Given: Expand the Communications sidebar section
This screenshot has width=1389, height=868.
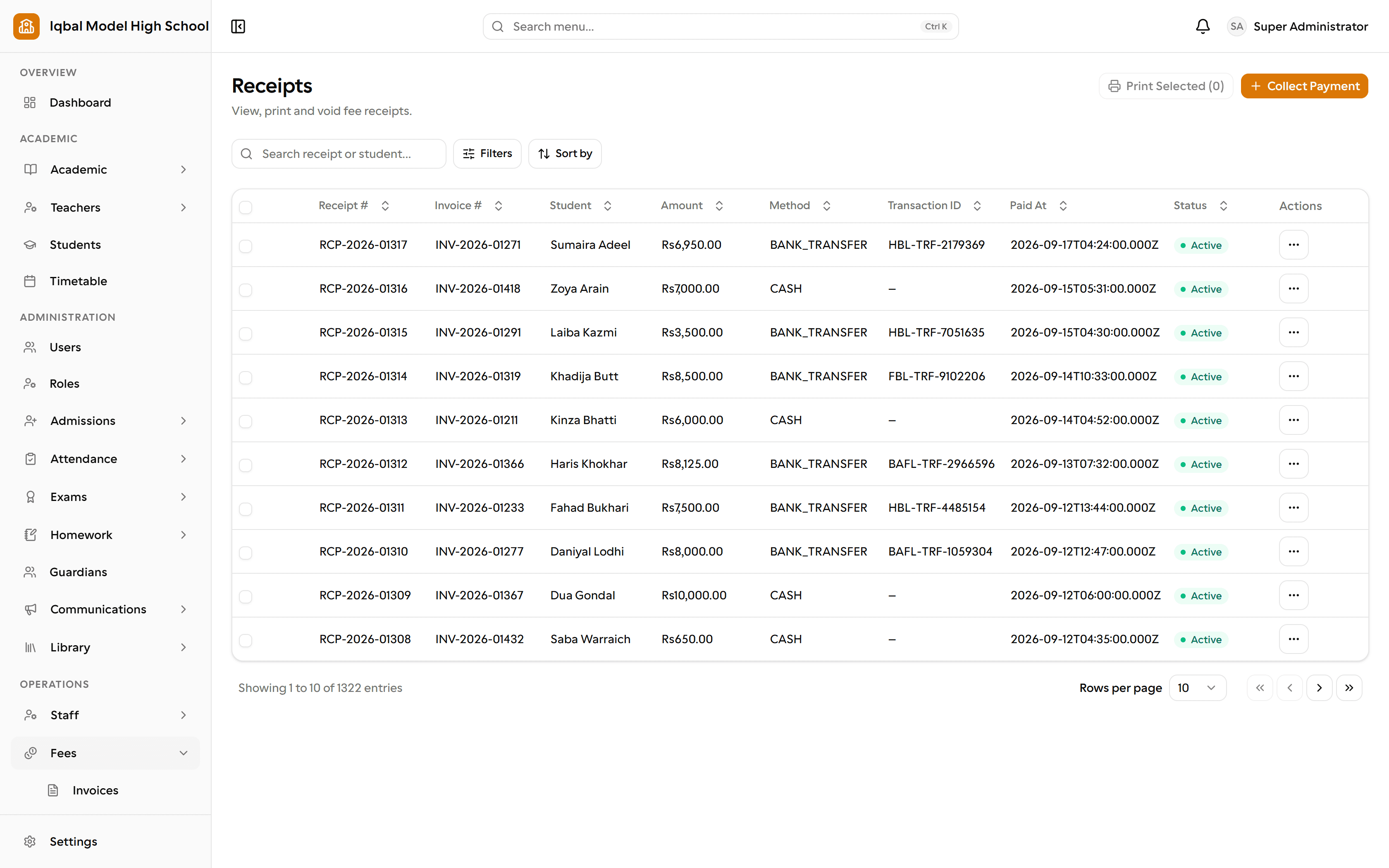Looking at the screenshot, I should tap(105, 609).
